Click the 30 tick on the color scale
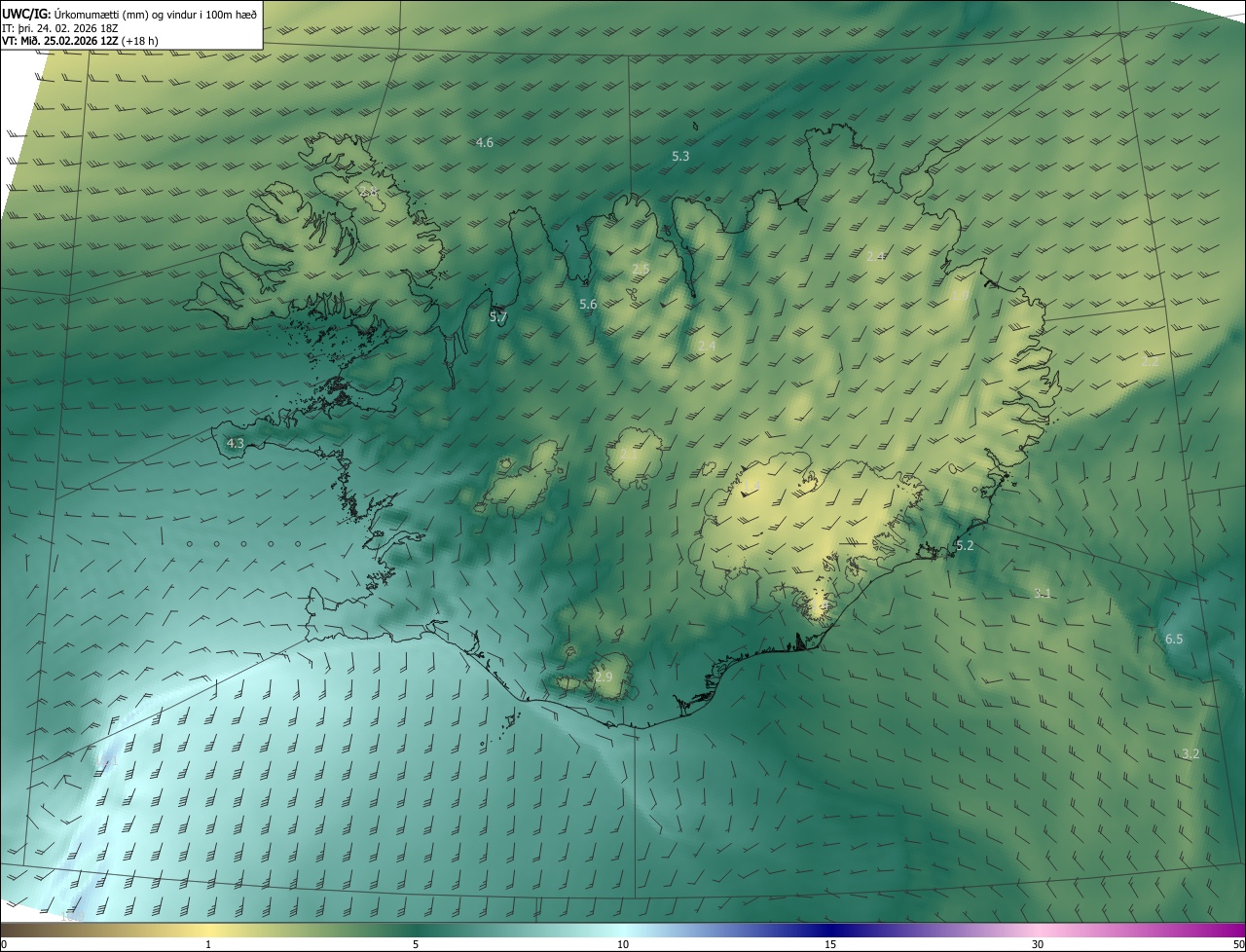The width and height of the screenshot is (1246, 952). (1038, 944)
